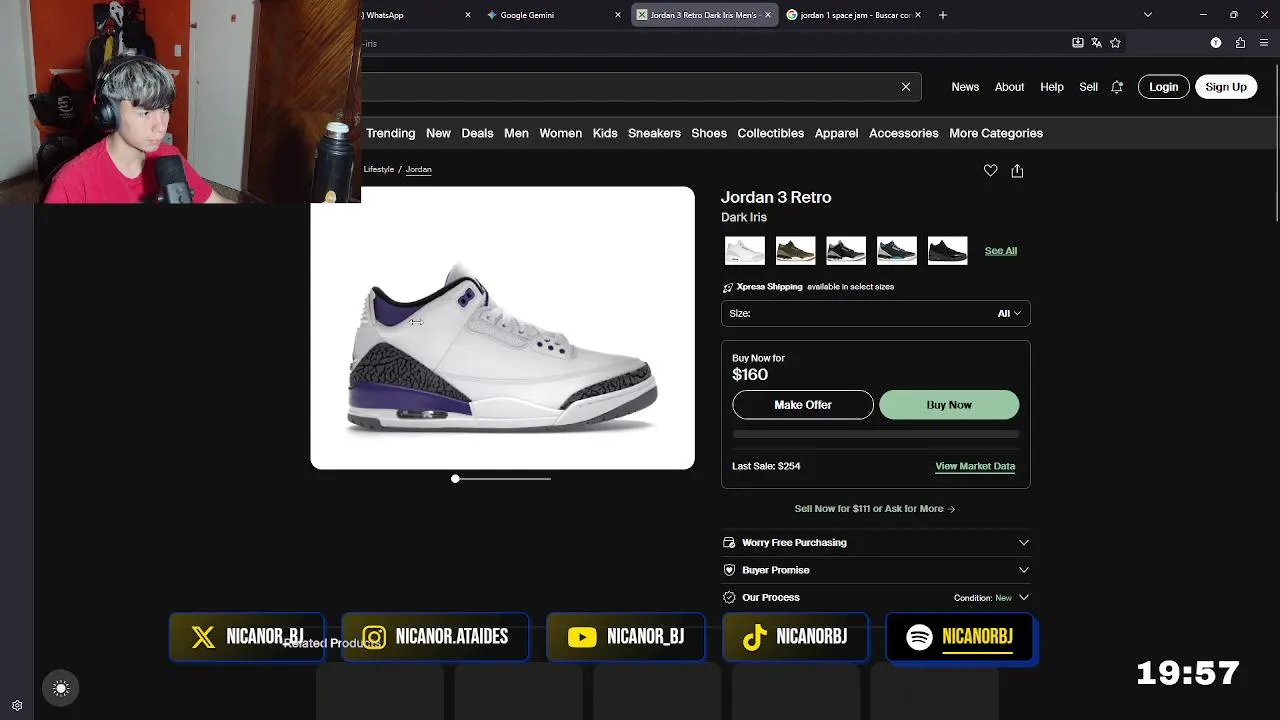The width and height of the screenshot is (1280, 720).
Task: Select the blue accent colorway thumbnail
Action: (x=897, y=251)
